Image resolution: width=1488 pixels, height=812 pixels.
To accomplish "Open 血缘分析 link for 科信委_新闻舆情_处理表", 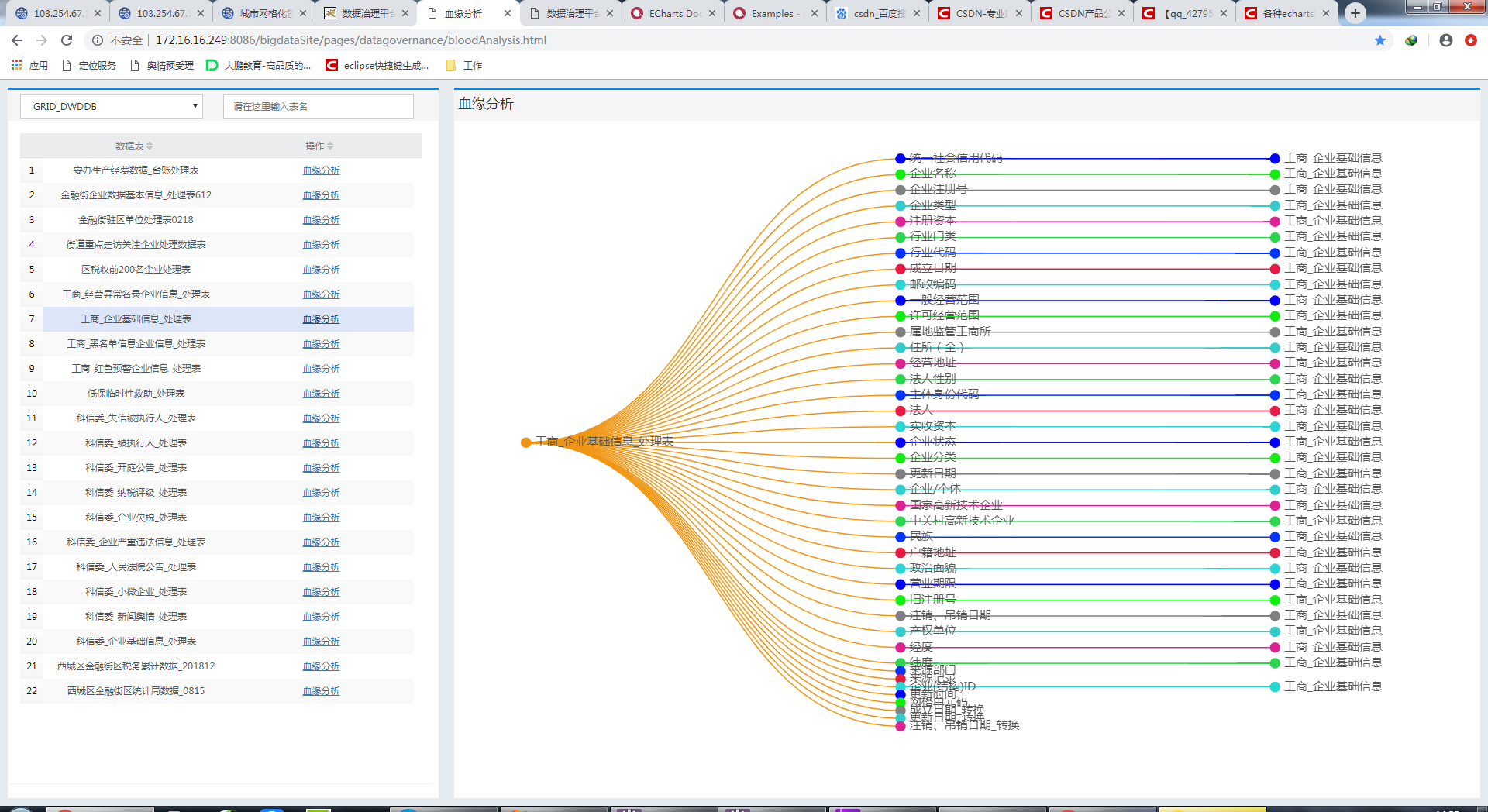I will coord(321,617).
